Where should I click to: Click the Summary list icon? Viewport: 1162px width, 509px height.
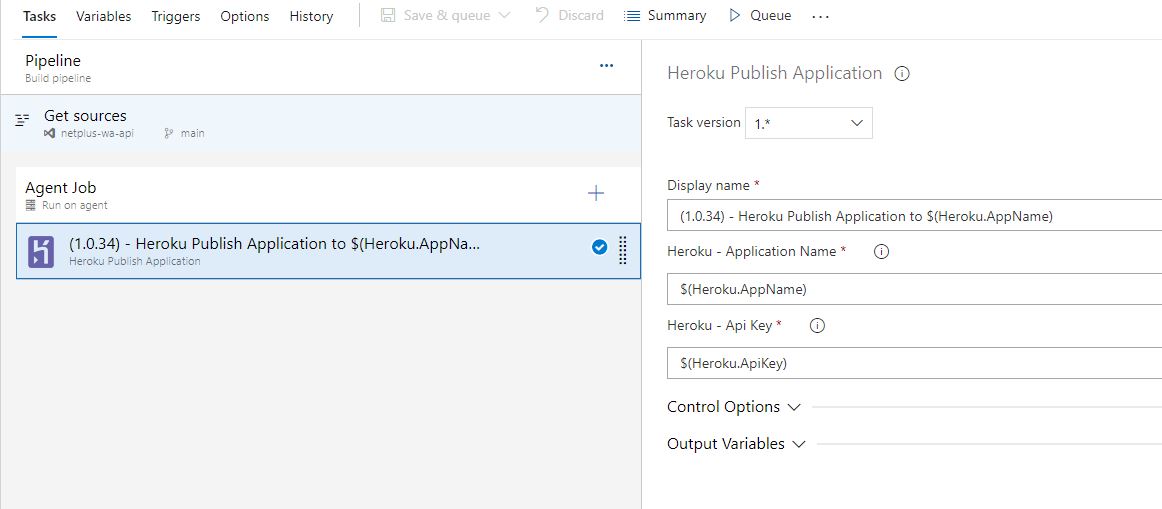click(x=632, y=16)
